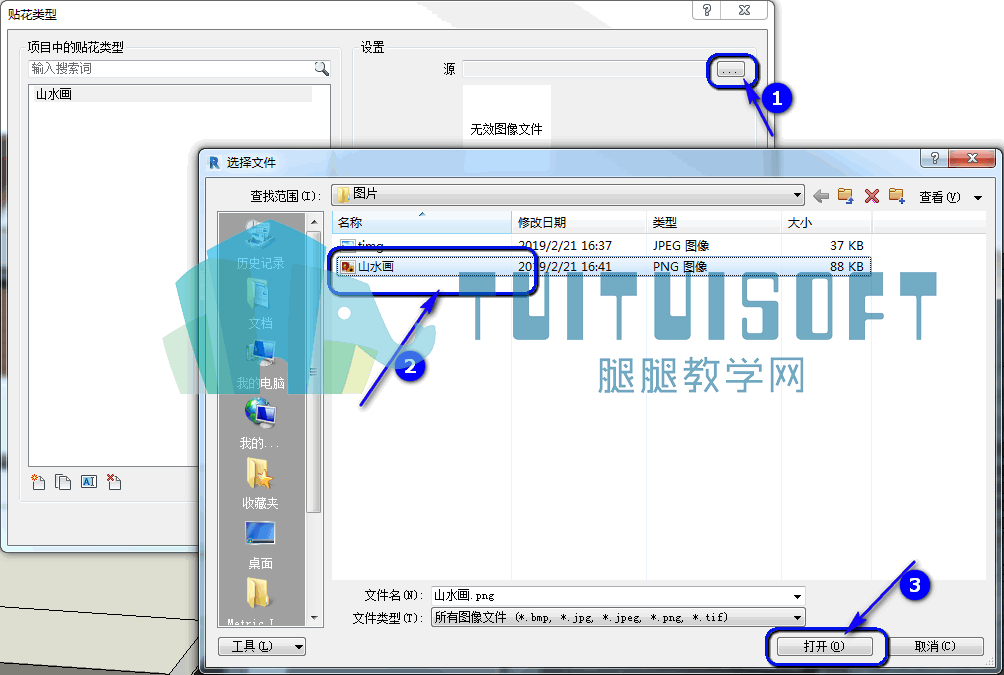Click the "37 KB" size cell
This screenshot has width=1004, height=675.
tap(846, 245)
